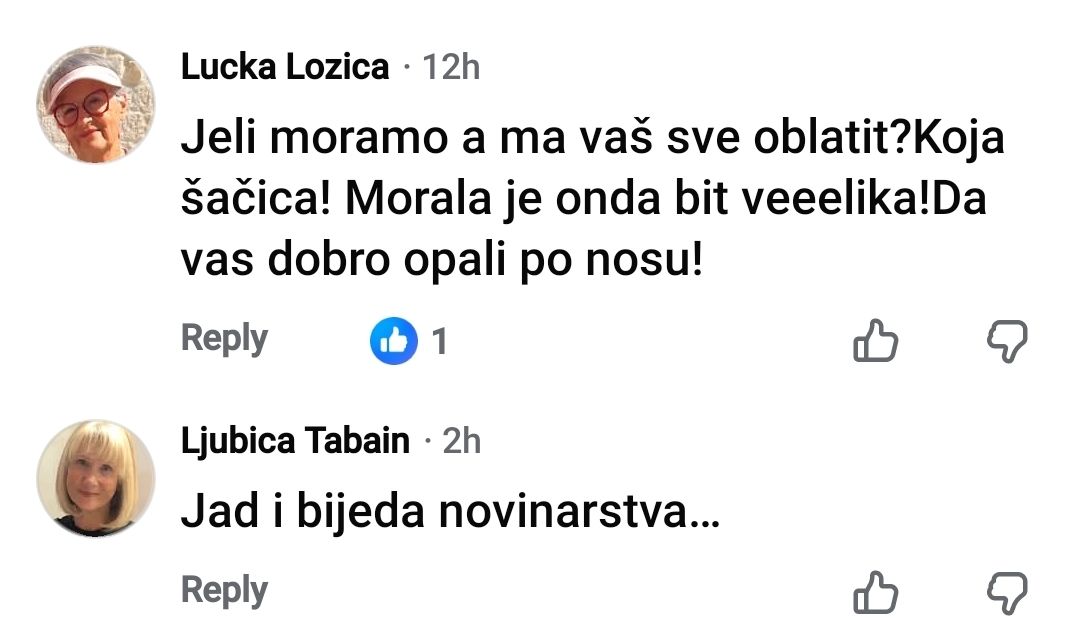Open Lucka Lozica's profile via her name
The width and height of the screenshot is (1080, 640).
[x=285, y=67]
